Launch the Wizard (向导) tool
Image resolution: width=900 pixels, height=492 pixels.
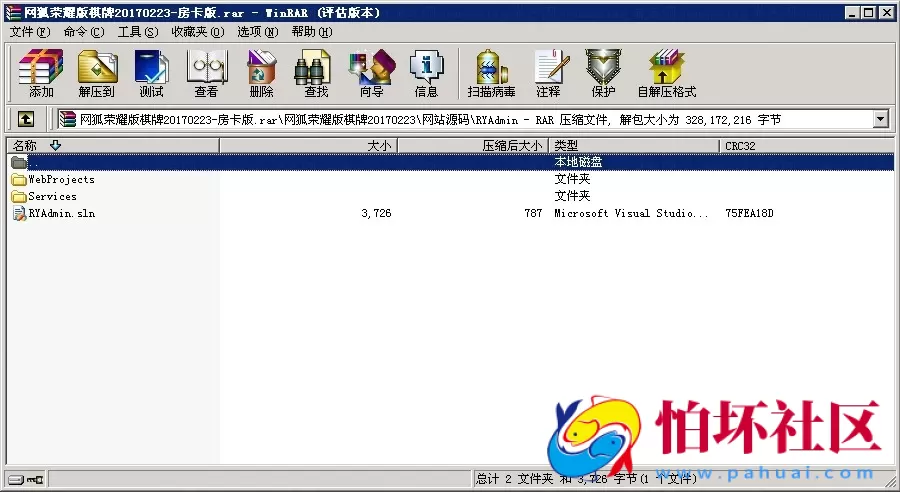(x=371, y=73)
